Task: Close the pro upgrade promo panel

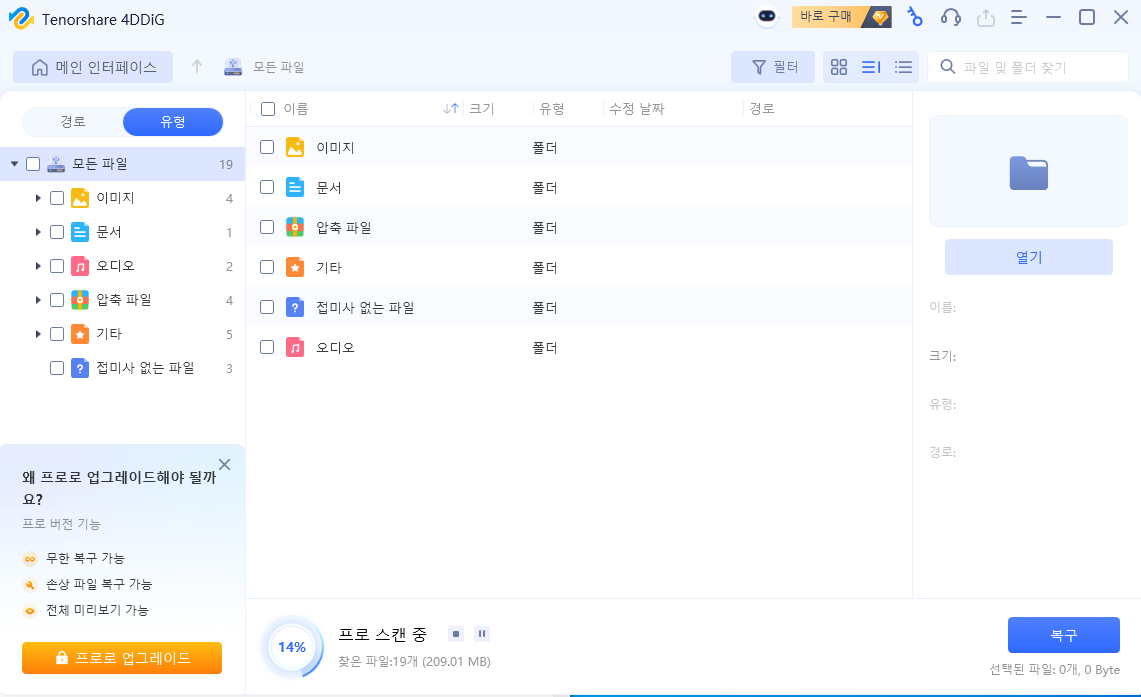Action: pyautogui.click(x=224, y=465)
